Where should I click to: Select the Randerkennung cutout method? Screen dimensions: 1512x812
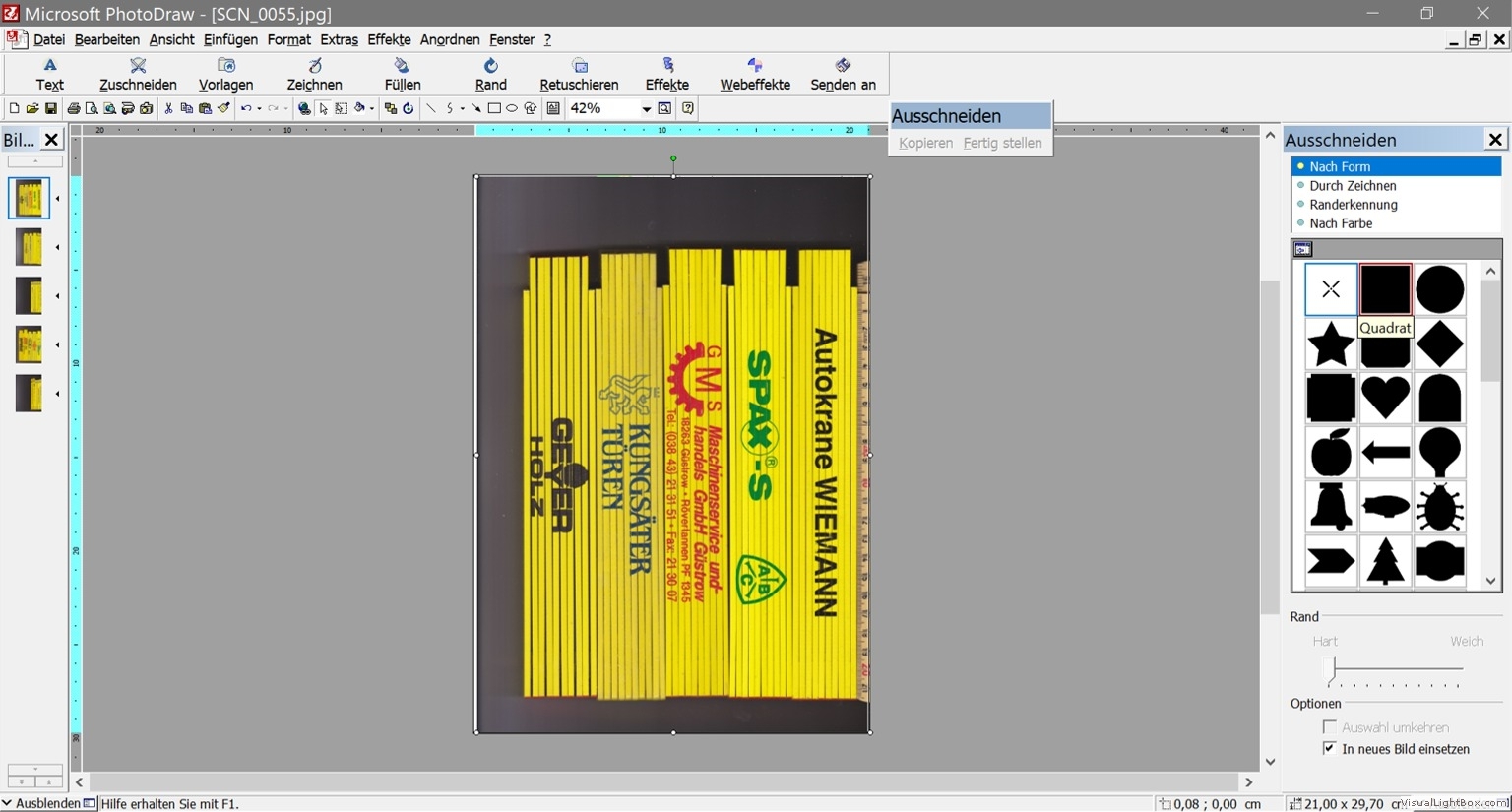1396,204
